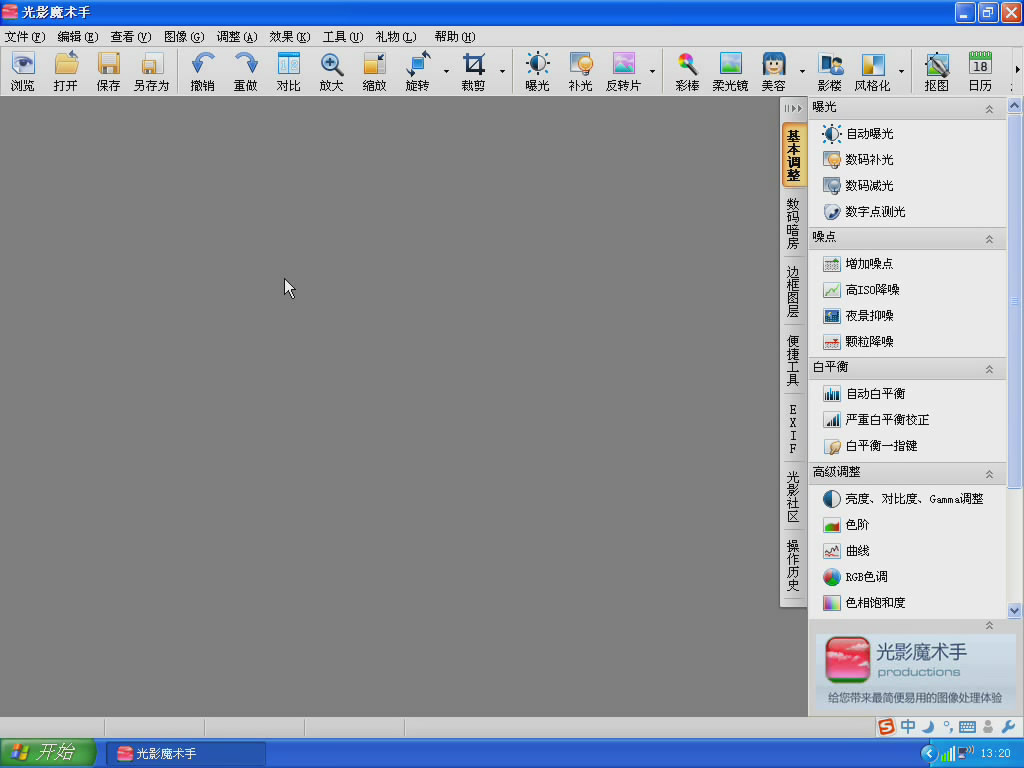The height and width of the screenshot is (768, 1024).
Task: Click the 另存为 (Save As) icon
Action: 152,71
